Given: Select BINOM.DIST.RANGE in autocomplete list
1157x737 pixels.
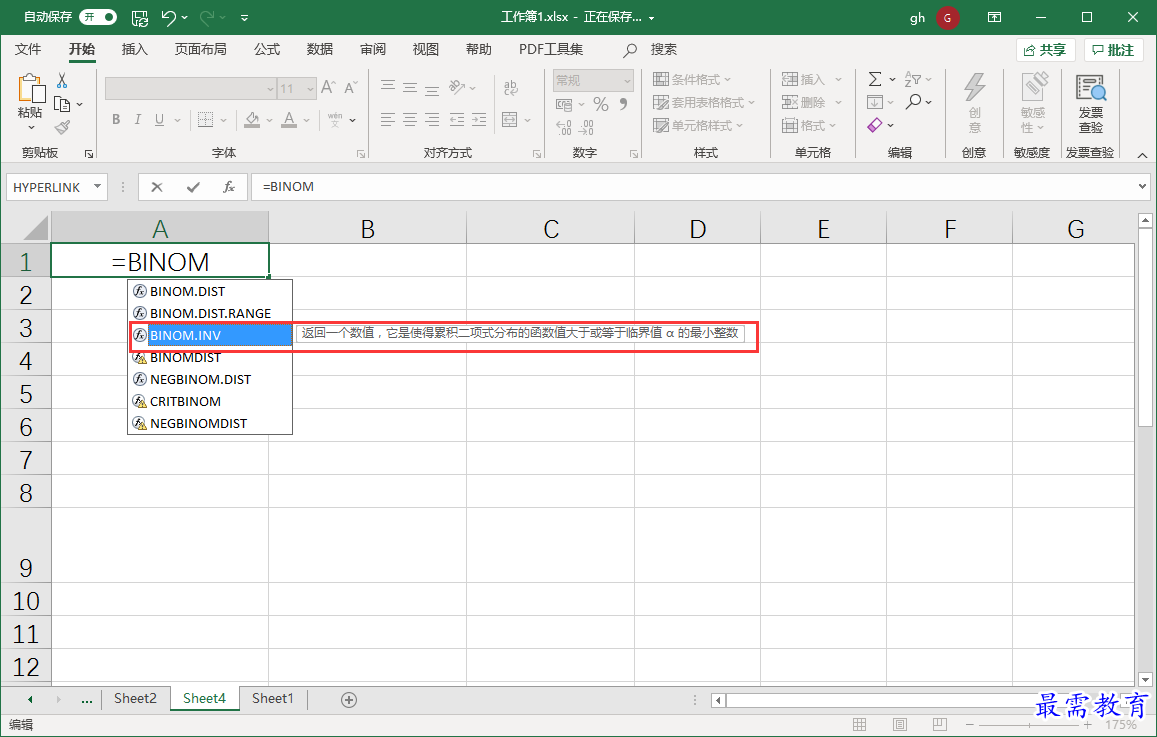Looking at the screenshot, I should (210, 314).
